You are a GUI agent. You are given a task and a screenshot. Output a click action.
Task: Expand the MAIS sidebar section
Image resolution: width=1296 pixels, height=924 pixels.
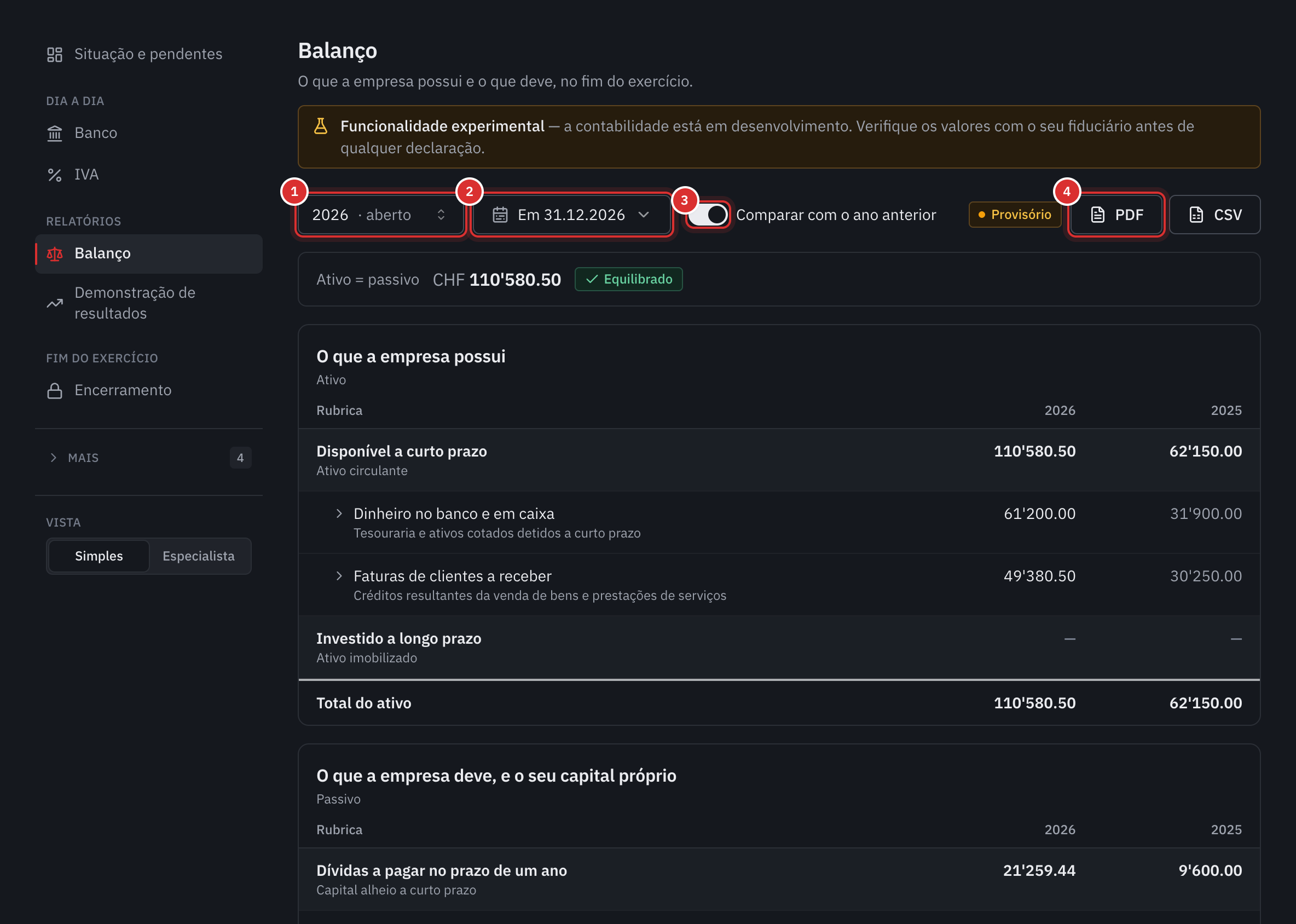point(148,458)
